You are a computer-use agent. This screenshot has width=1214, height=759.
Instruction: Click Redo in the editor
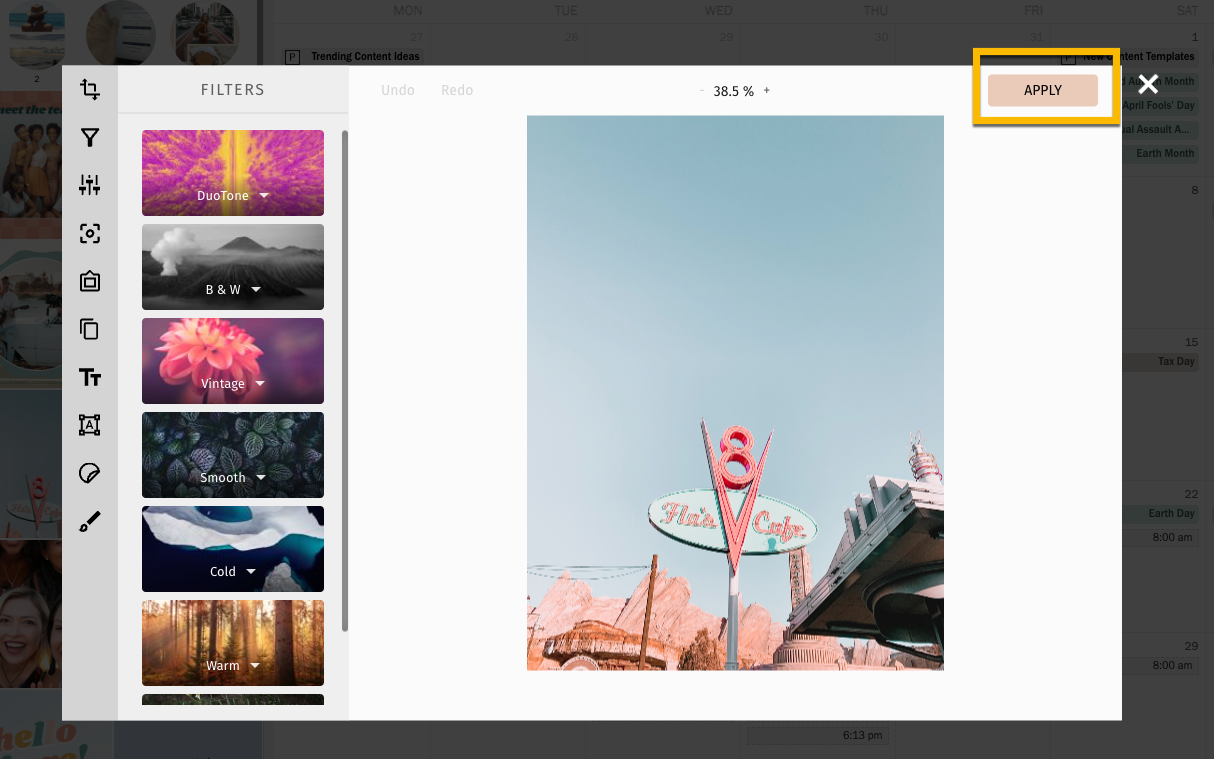click(x=457, y=90)
